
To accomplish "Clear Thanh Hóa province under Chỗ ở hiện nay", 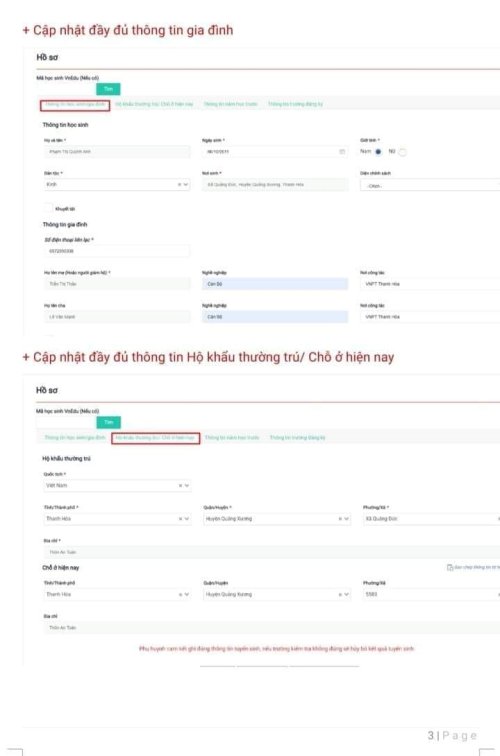I will click(180, 594).
